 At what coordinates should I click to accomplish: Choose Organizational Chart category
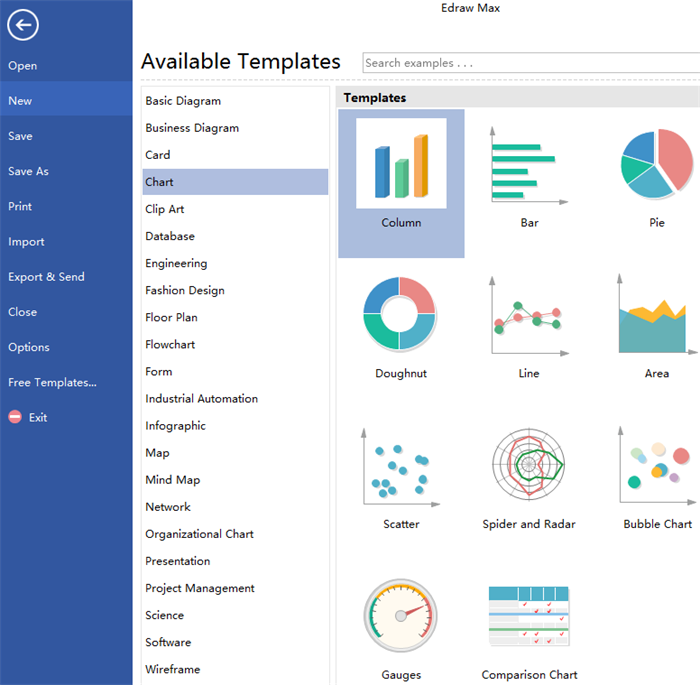[235, 534]
